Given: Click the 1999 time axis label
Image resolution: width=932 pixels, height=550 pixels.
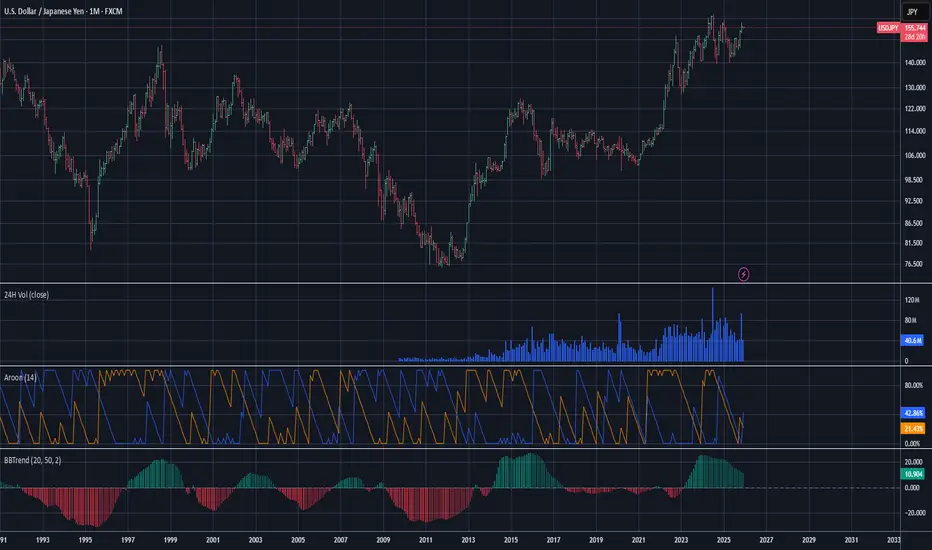Looking at the screenshot, I should tap(170, 540).
